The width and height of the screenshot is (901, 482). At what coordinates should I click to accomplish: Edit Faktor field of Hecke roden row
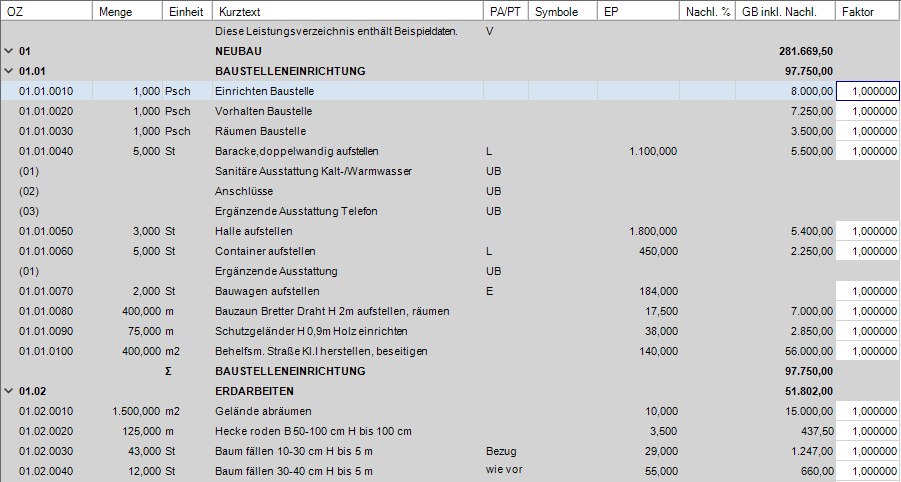pyautogui.click(x=868, y=431)
